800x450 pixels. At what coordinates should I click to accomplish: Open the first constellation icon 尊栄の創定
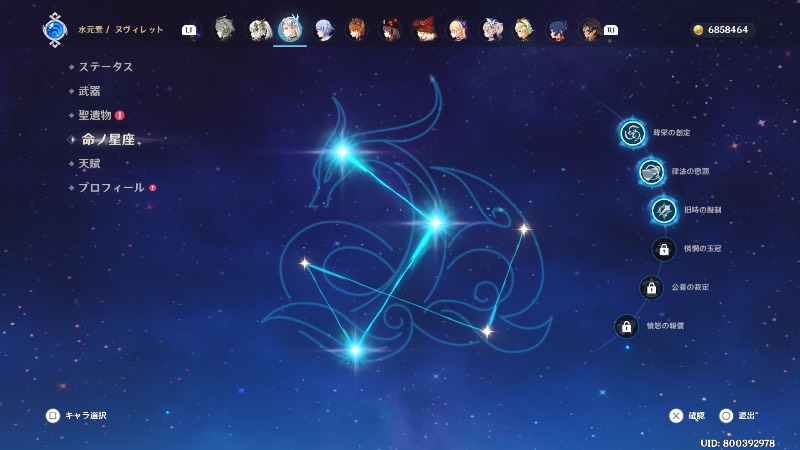coord(633,133)
